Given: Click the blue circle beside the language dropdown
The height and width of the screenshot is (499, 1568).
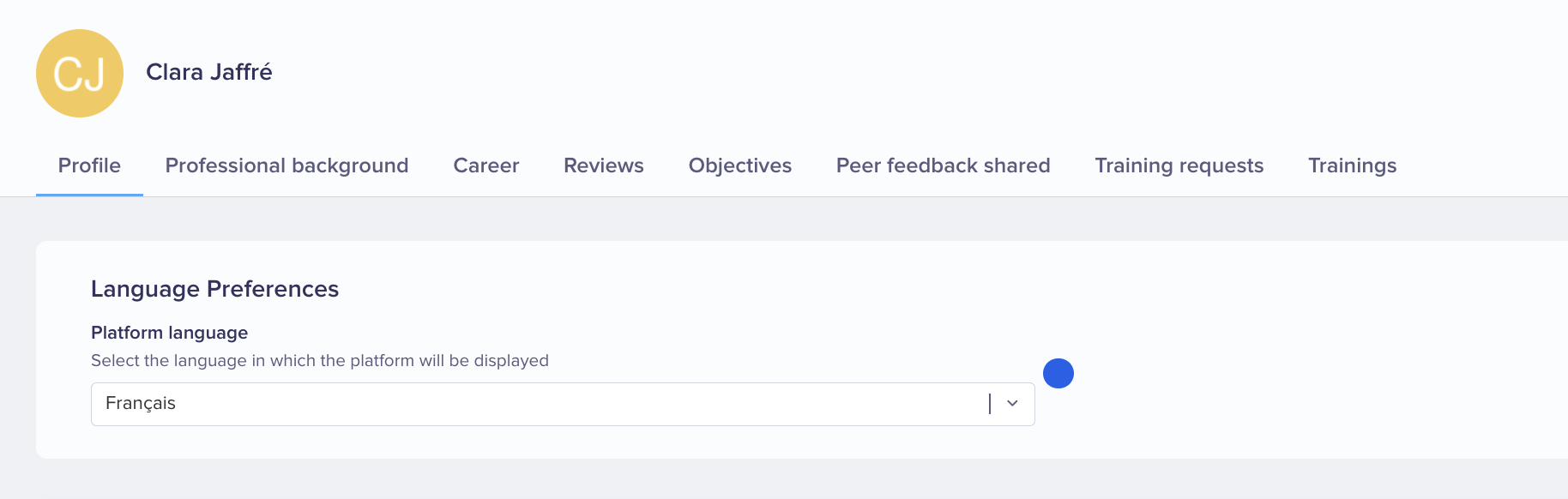Looking at the screenshot, I should 1058,373.
